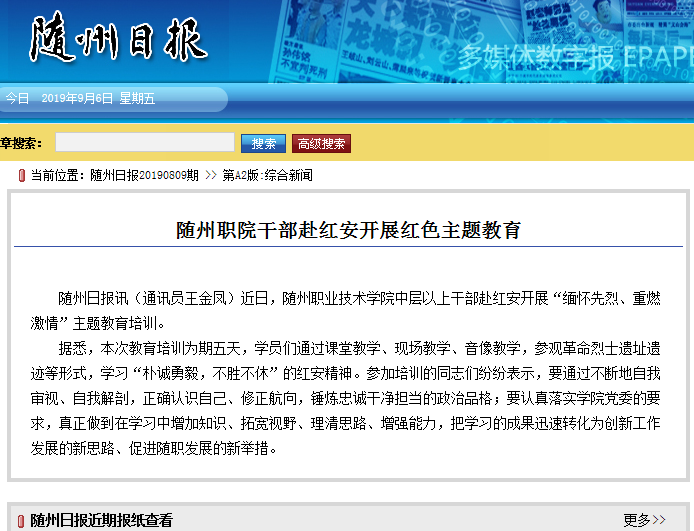Image resolution: width=694 pixels, height=531 pixels.
Task: Open 高级搜索 advanced search
Action: [x=321, y=144]
